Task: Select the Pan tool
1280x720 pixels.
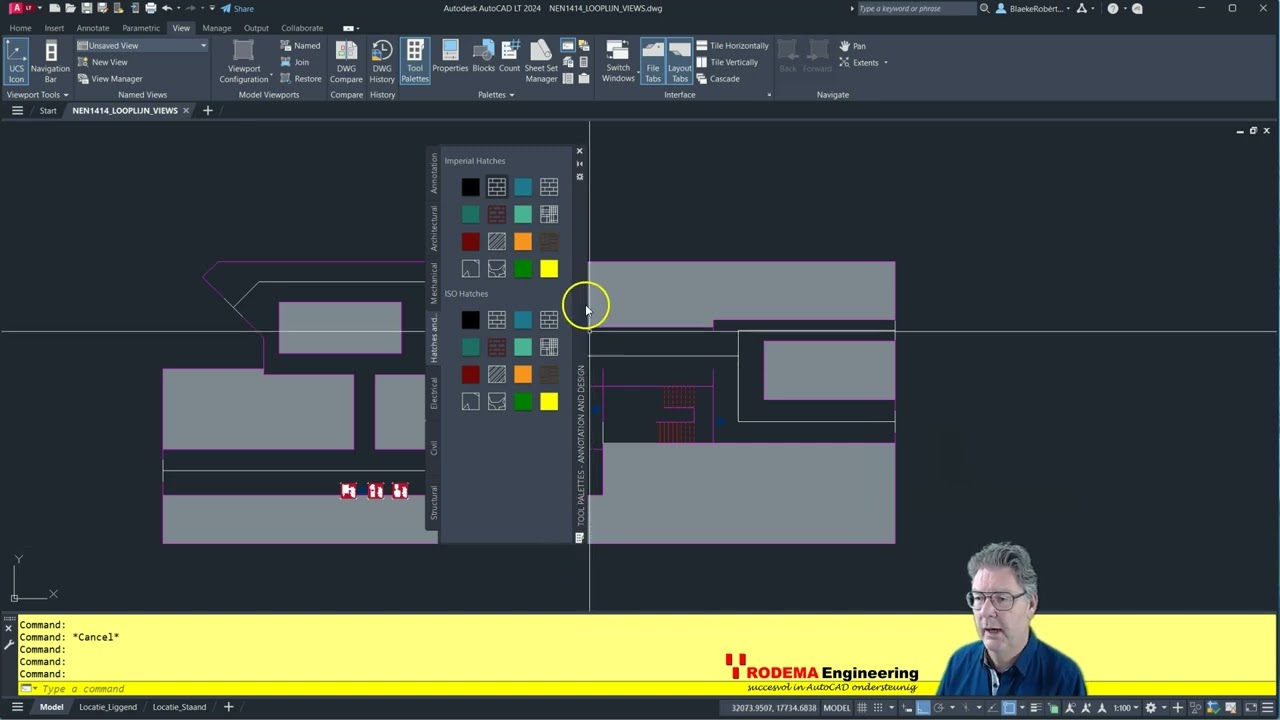Action: [x=853, y=46]
